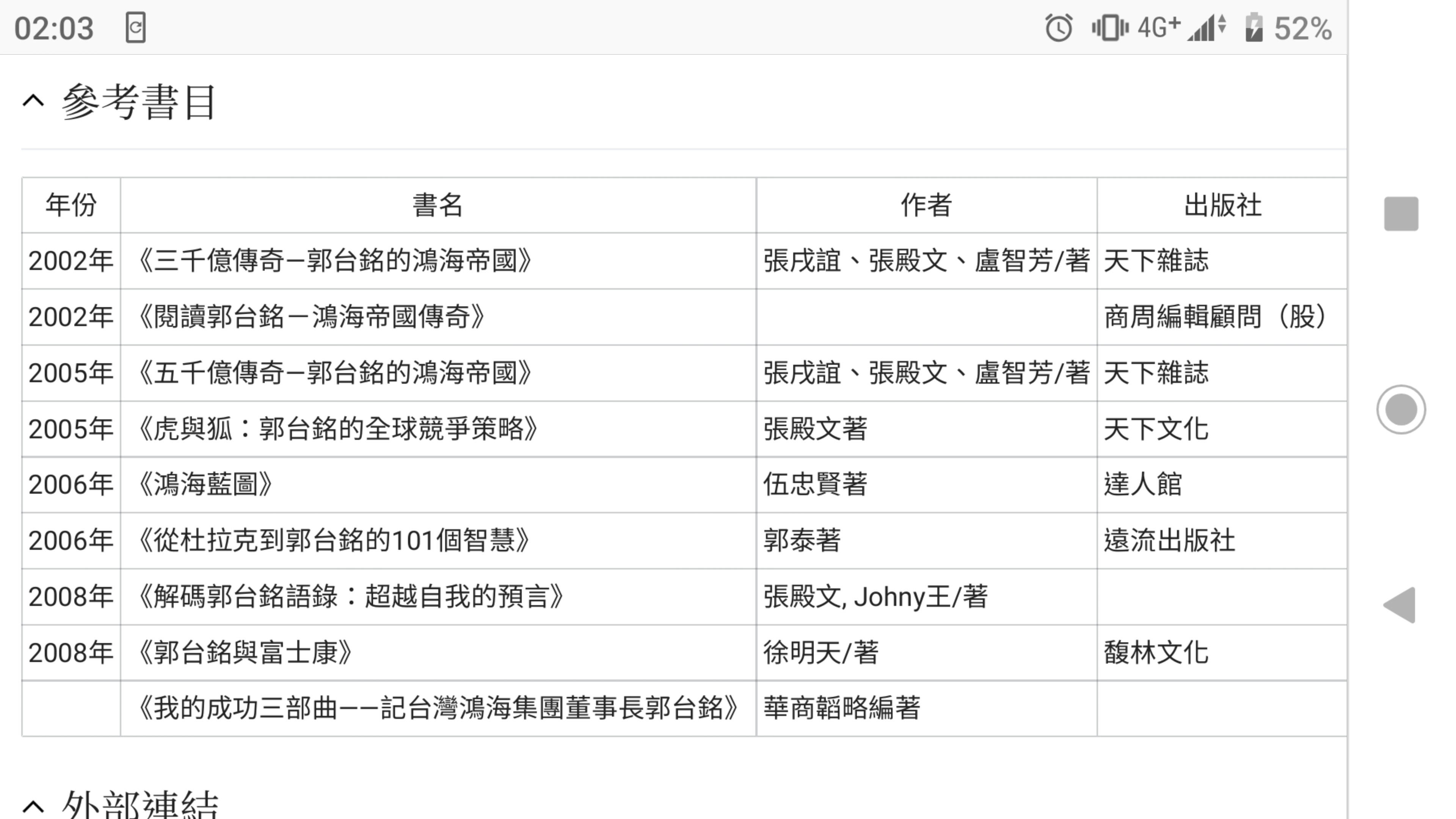Tap the year cell of 虎與狐 row
The image size is (1456, 819).
[71, 429]
